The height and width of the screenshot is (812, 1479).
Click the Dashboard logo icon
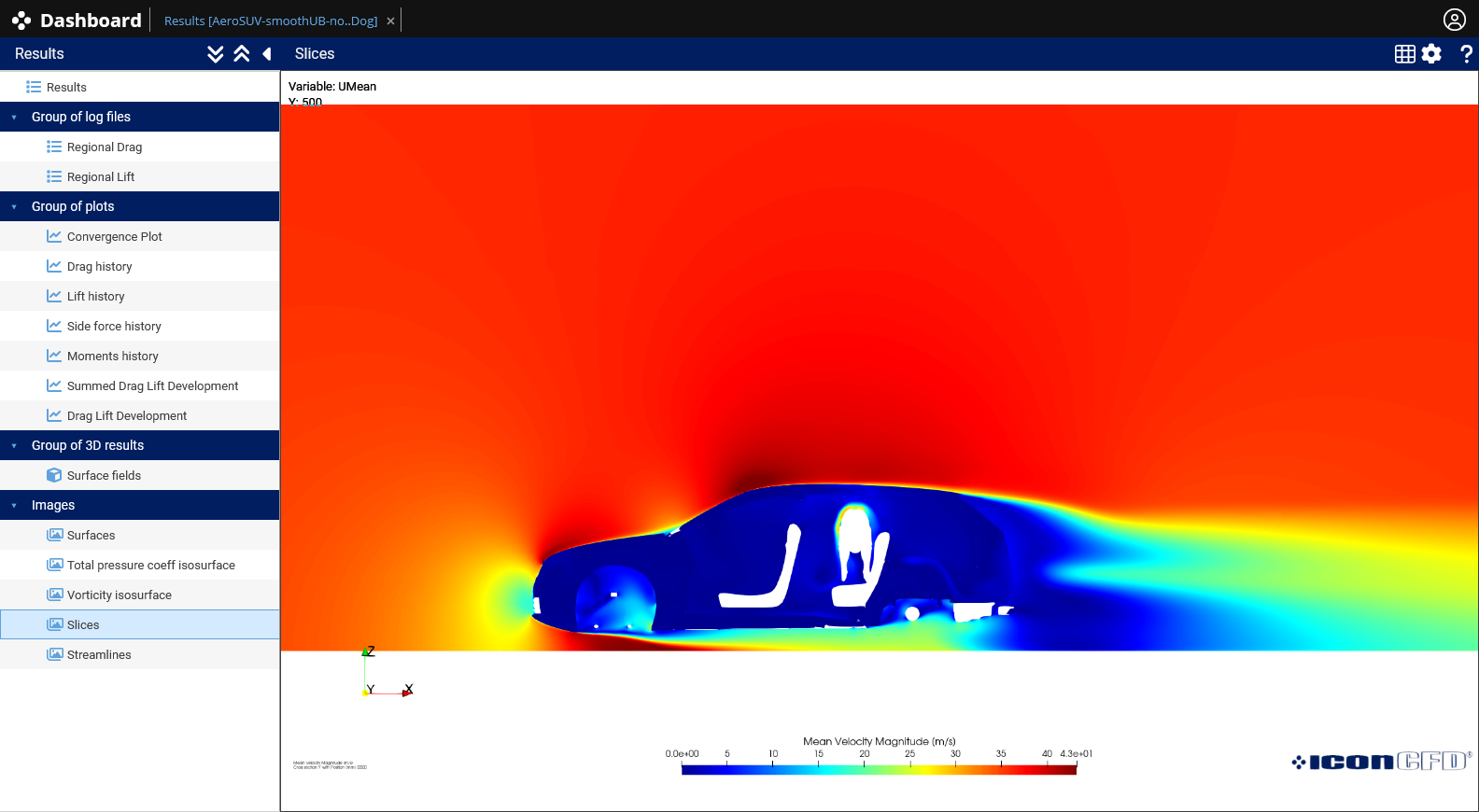tap(21, 21)
